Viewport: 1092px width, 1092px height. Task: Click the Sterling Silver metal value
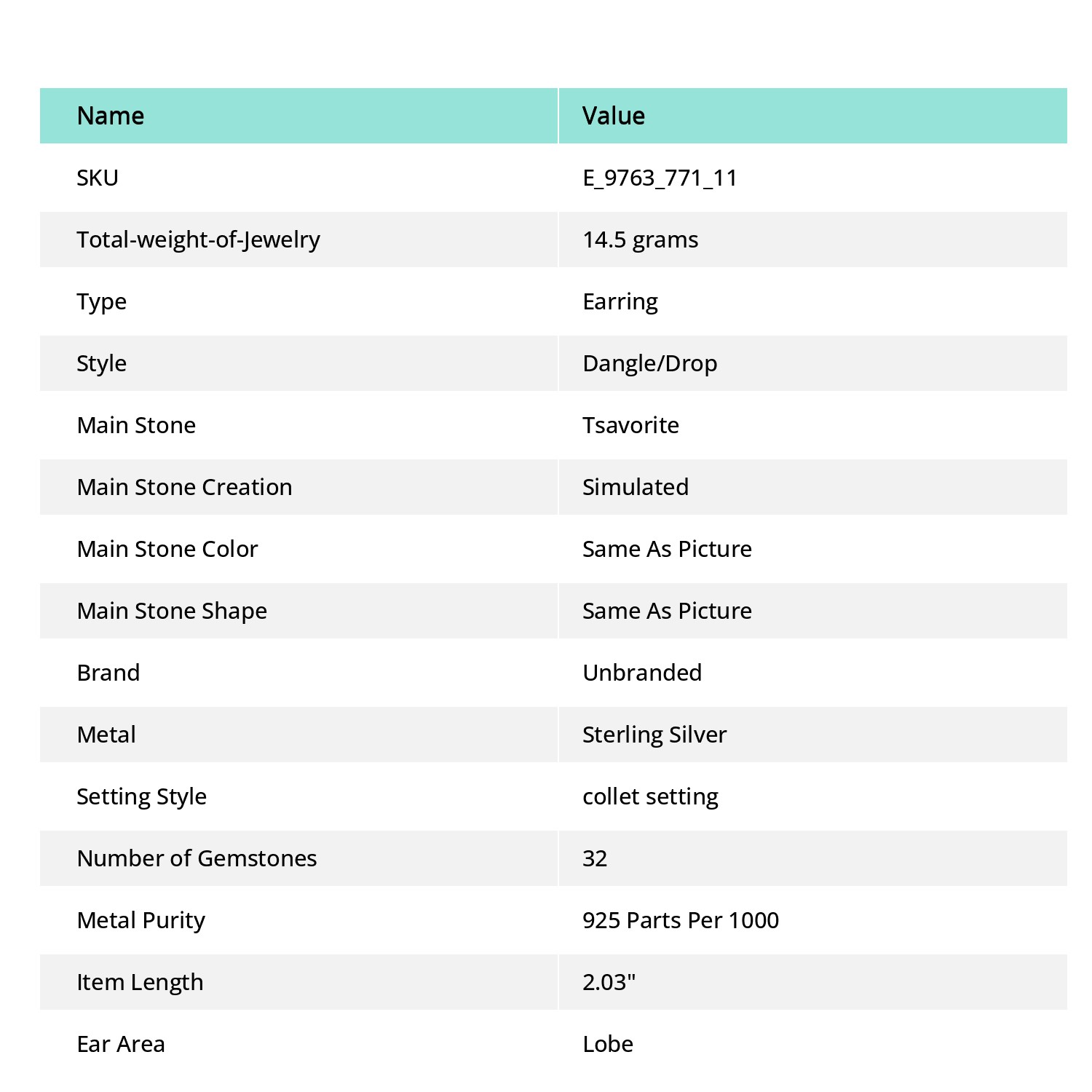[x=654, y=735]
